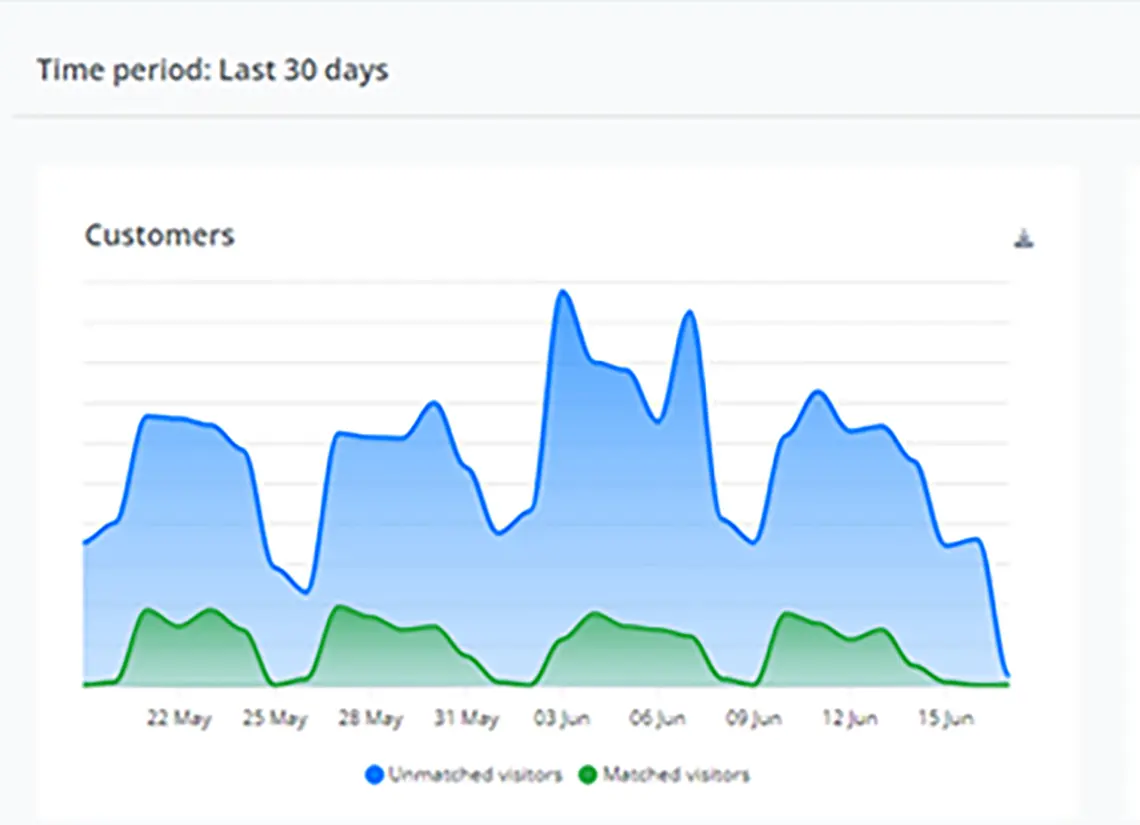Click the 06 Jun date label
Screen dimensions: 1140x825
[x=658, y=719]
